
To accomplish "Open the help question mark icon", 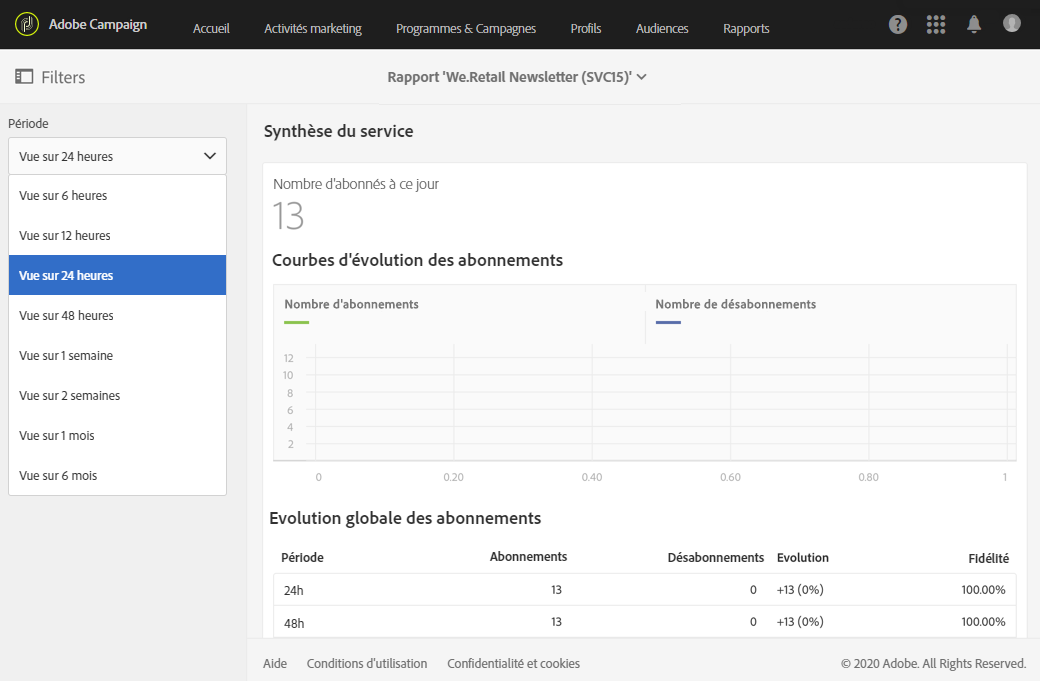I will click(x=897, y=25).
